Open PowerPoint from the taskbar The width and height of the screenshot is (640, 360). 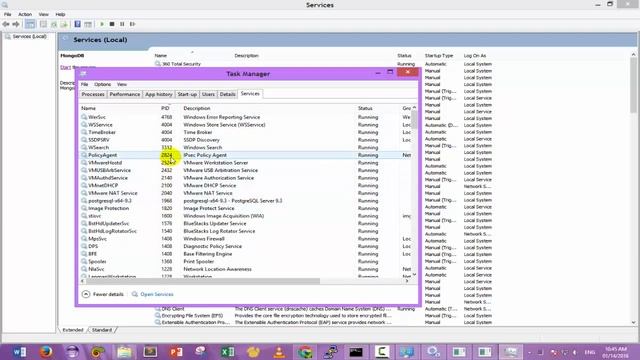(176, 351)
